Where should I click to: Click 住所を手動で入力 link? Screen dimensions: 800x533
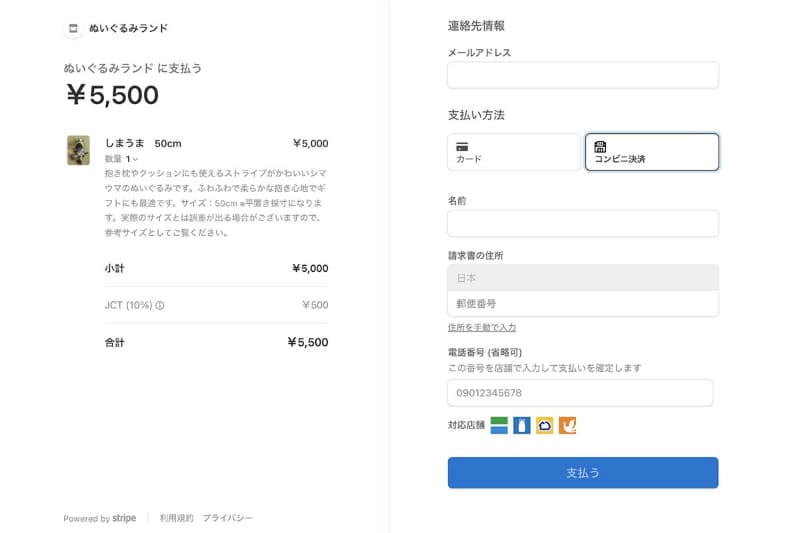(482, 328)
